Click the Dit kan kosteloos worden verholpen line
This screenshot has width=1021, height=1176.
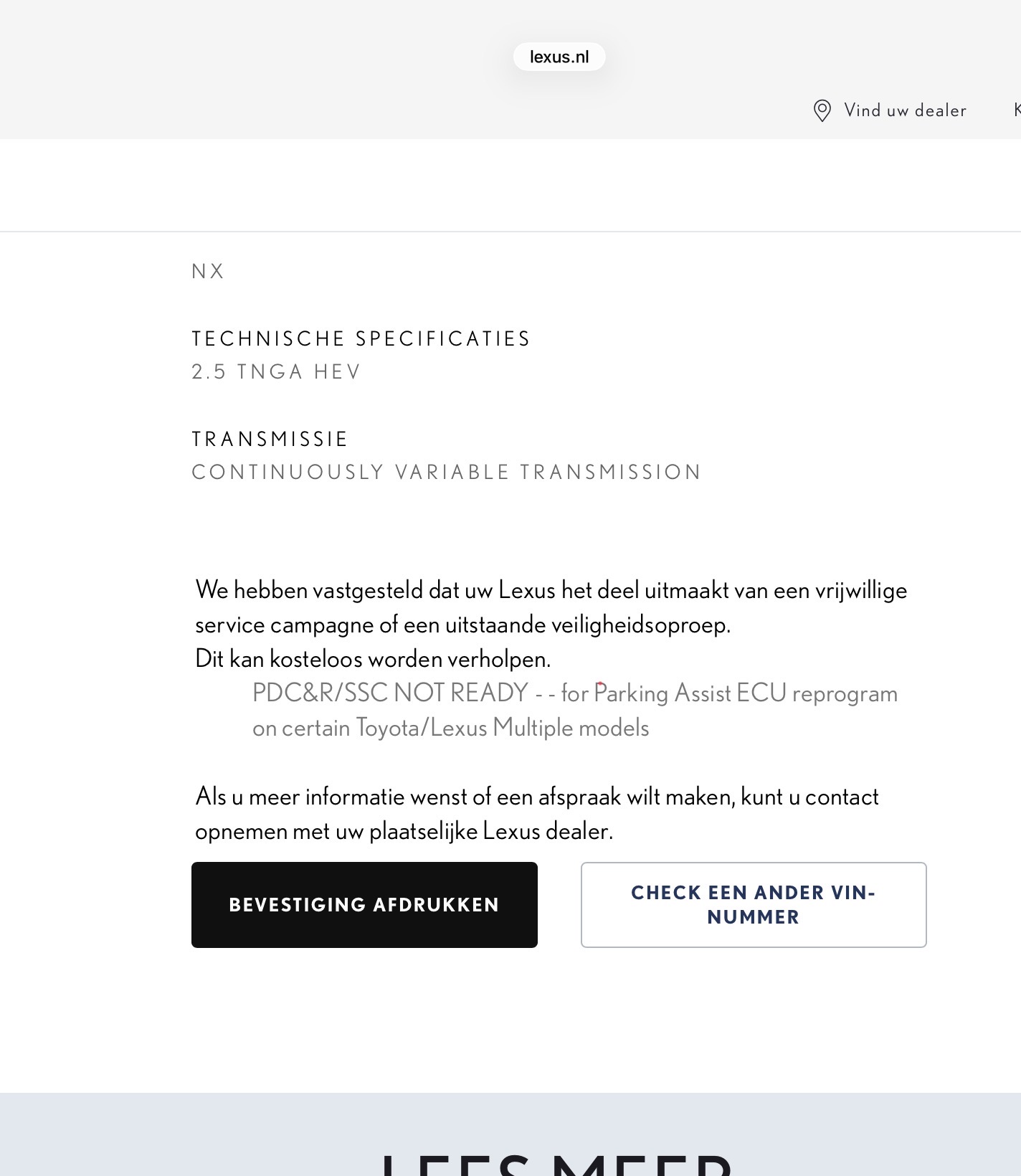point(372,659)
